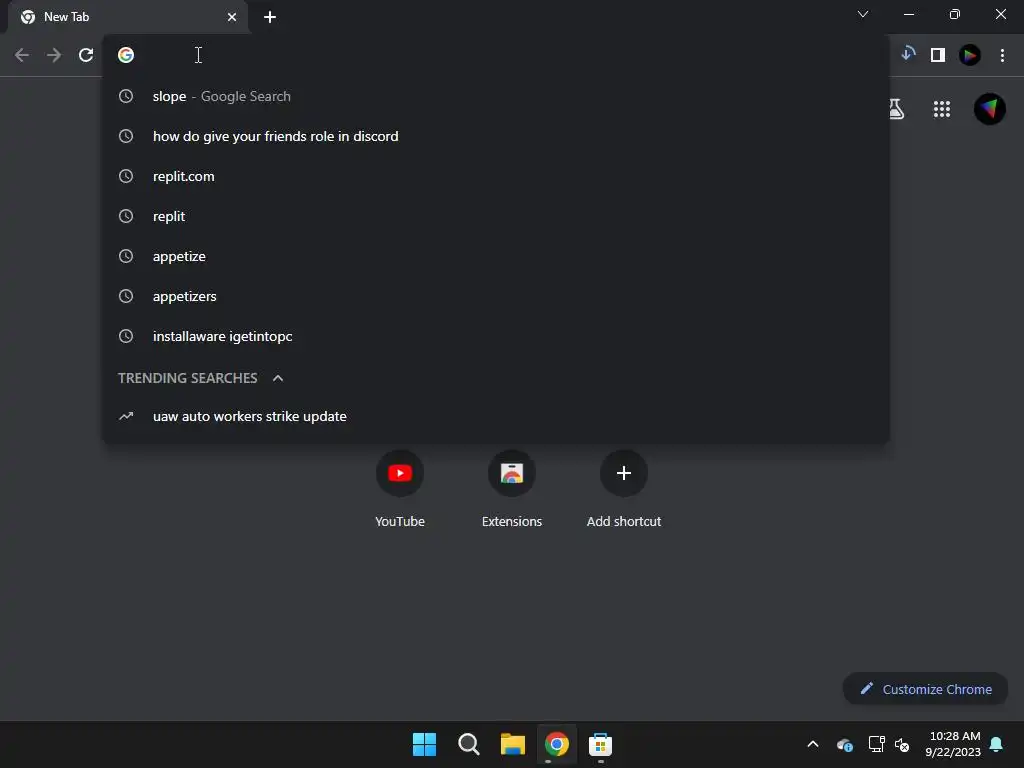Collapse the Trending Searches section
This screenshot has width=1024, height=768.
pyautogui.click(x=278, y=378)
